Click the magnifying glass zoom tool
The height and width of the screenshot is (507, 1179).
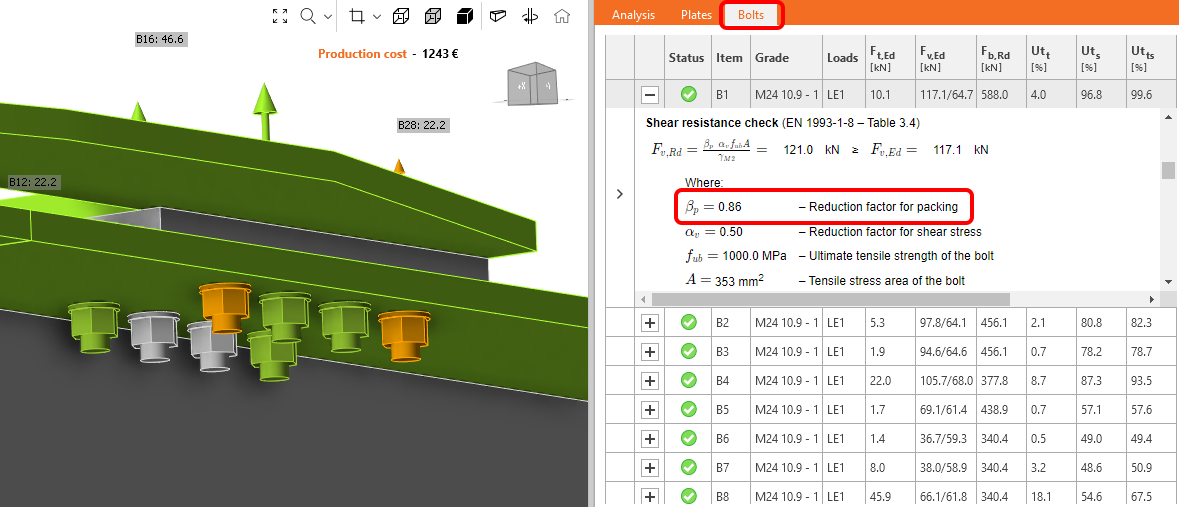(x=307, y=16)
